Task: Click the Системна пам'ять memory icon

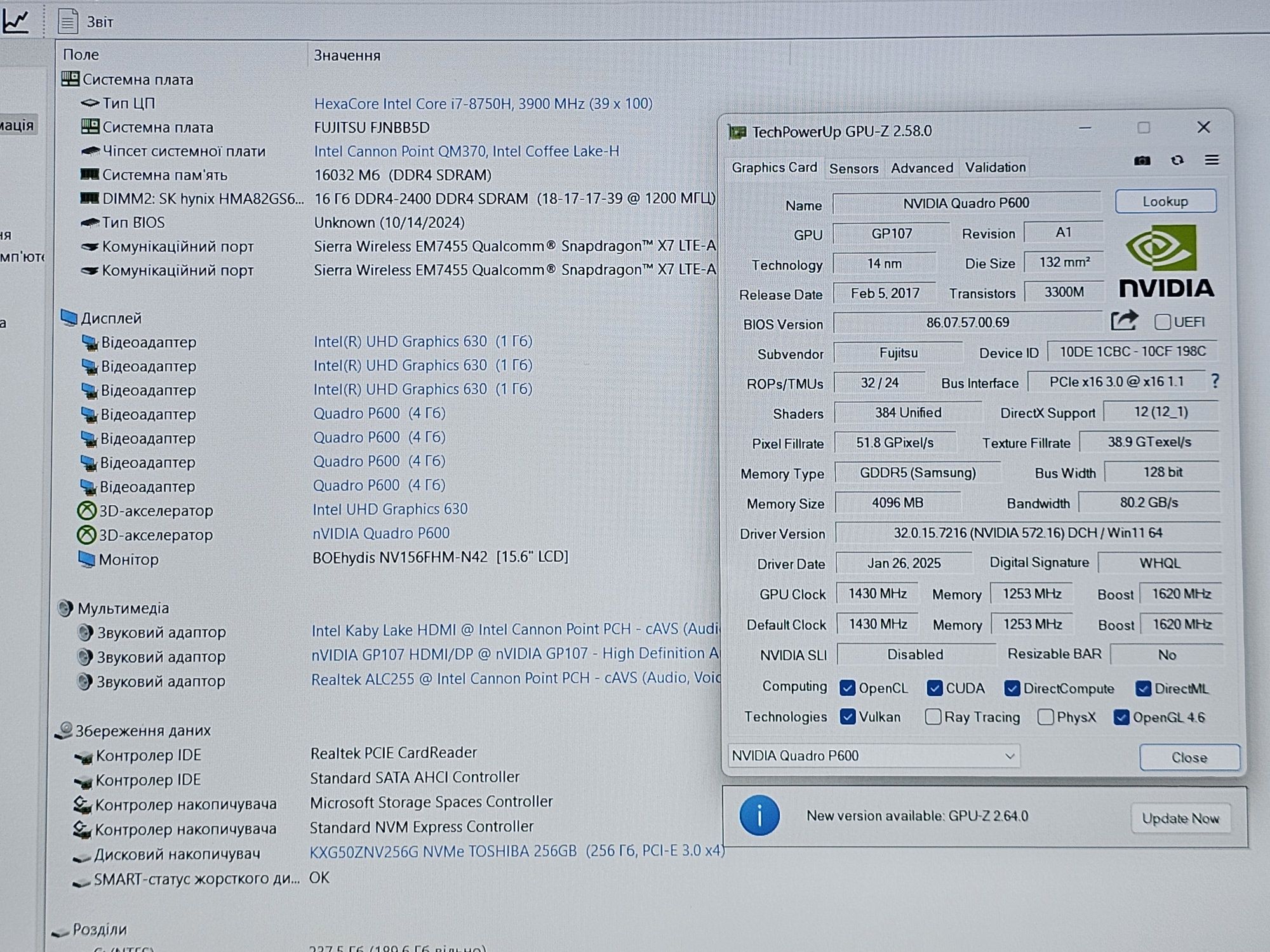Action: coord(90,174)
